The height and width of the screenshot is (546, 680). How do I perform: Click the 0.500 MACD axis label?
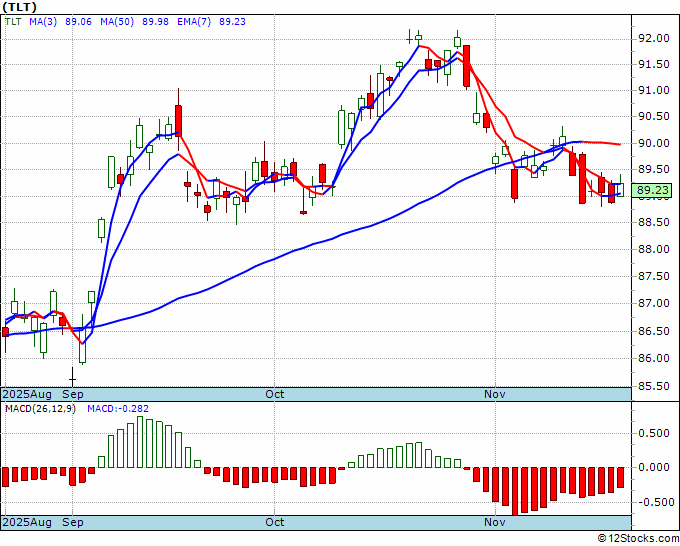coord(654,434)
